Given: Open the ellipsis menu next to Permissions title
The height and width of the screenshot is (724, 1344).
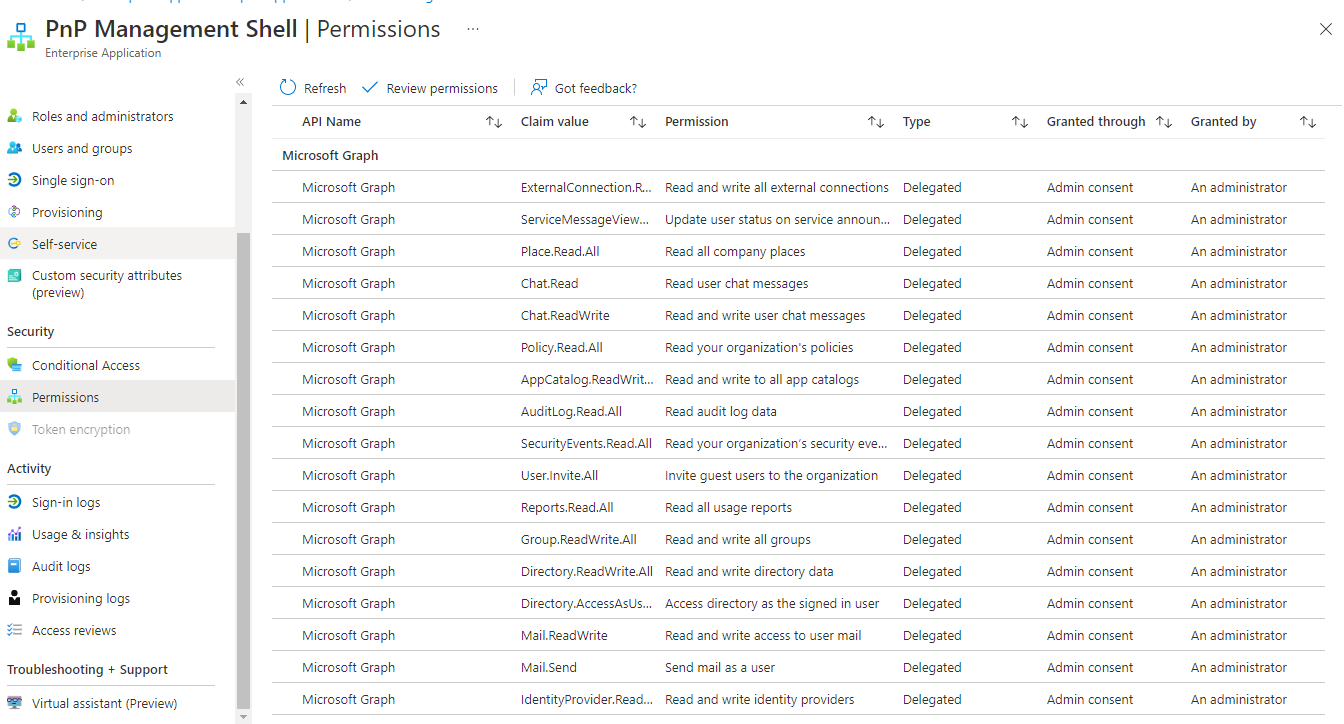Looking at the screenshot, I should pyautogui.click(x=472, y=31).
